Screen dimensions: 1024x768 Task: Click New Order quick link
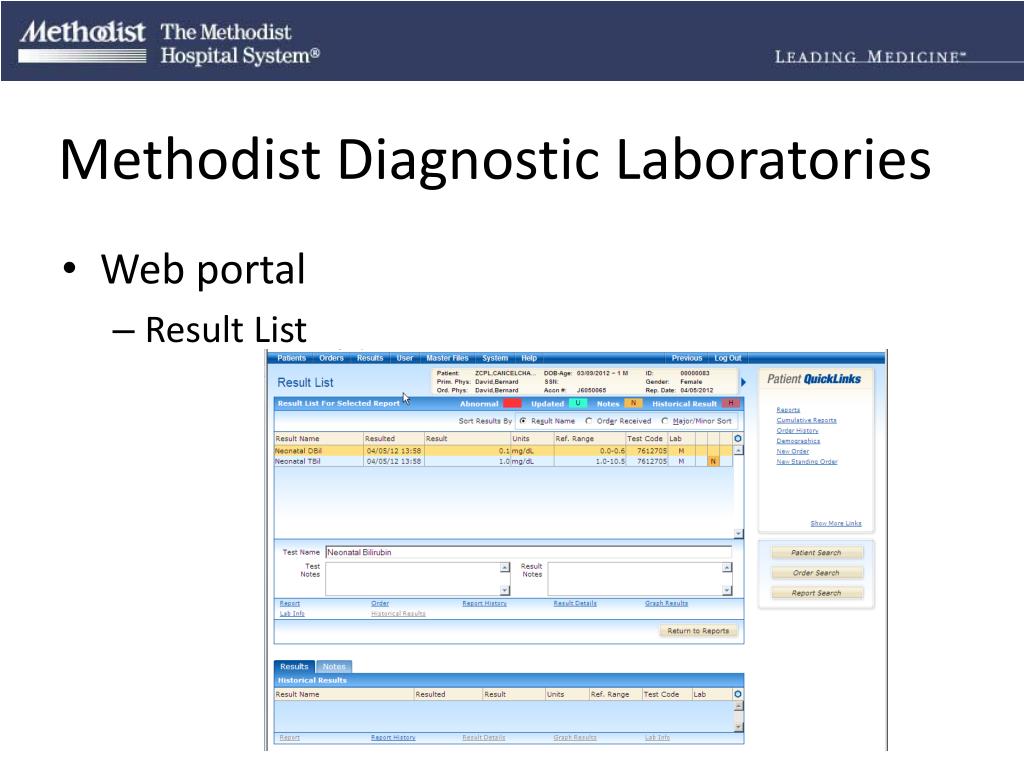pos(793,451)
